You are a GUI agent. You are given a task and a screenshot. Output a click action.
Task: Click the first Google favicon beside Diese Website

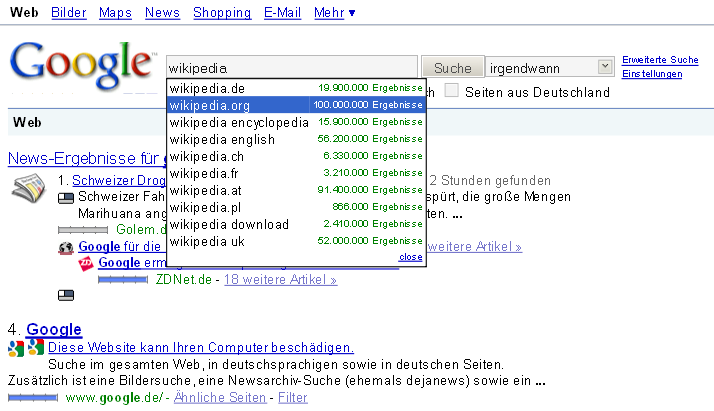point(16,348)
